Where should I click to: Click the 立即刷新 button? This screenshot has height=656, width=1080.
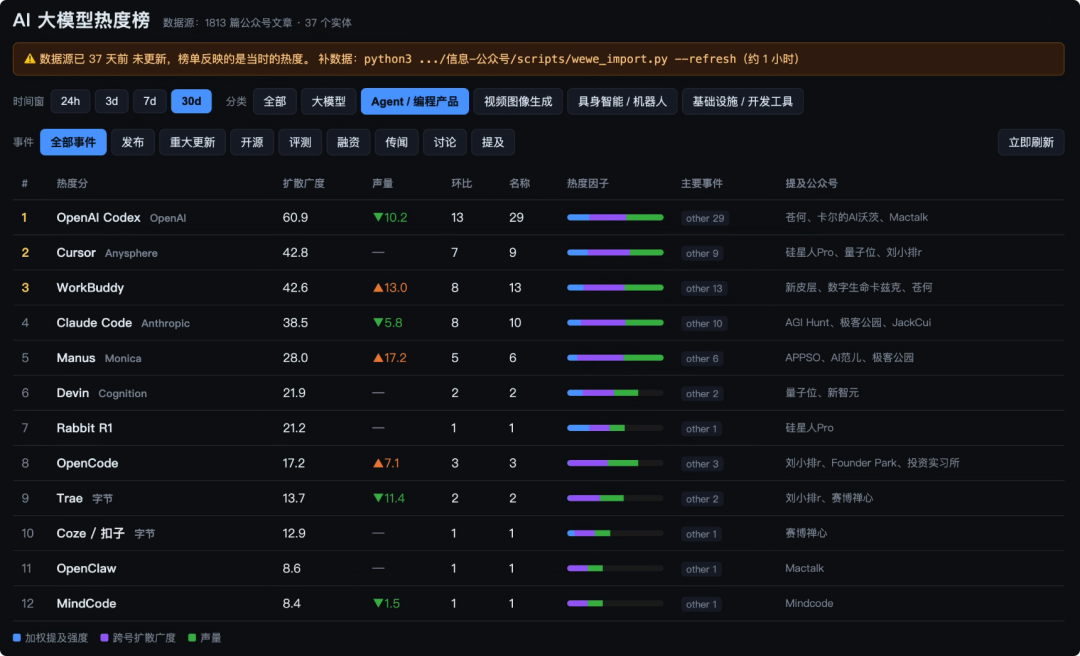point(1031,142)
